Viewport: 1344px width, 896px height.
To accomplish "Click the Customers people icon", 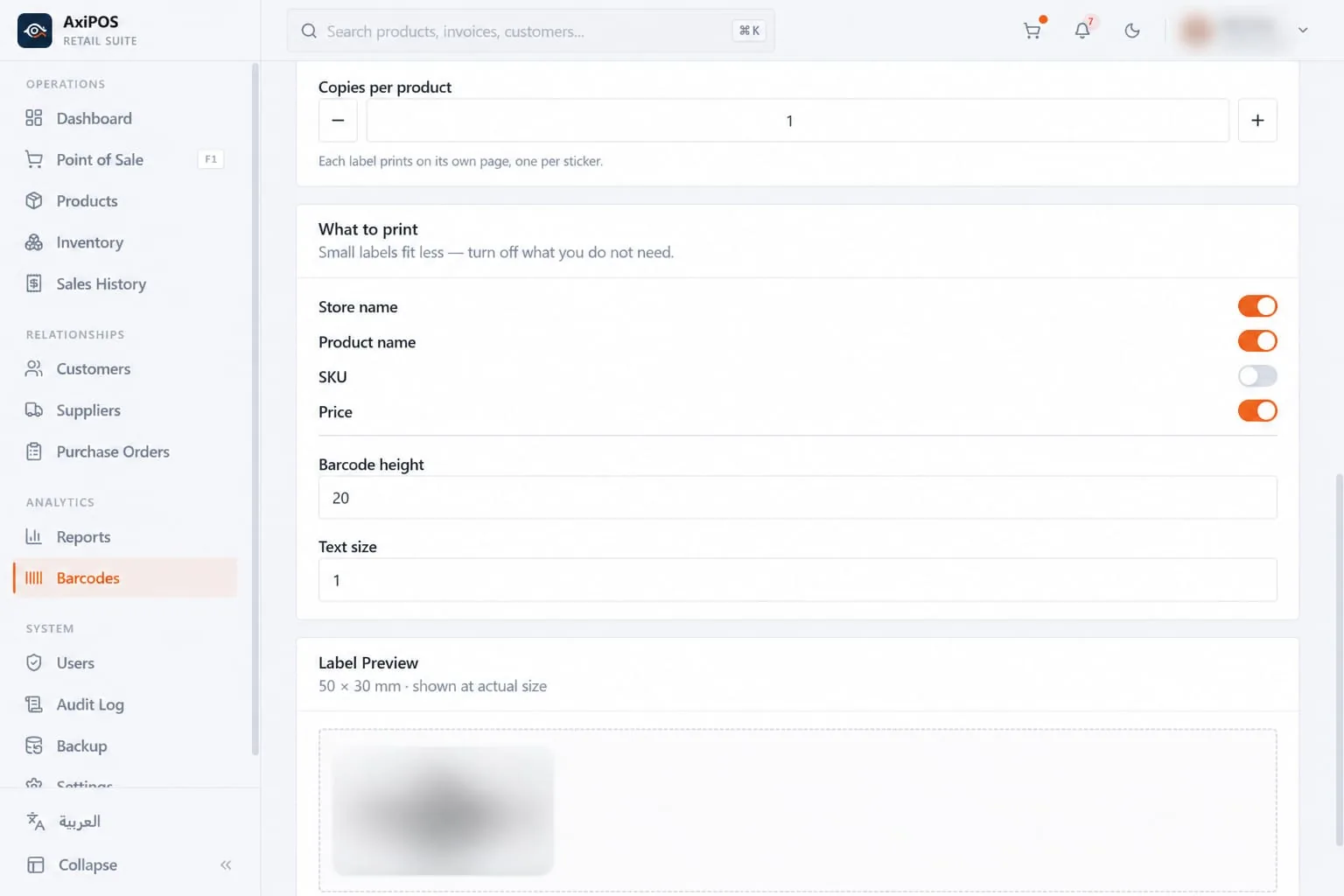I will 34,368.
